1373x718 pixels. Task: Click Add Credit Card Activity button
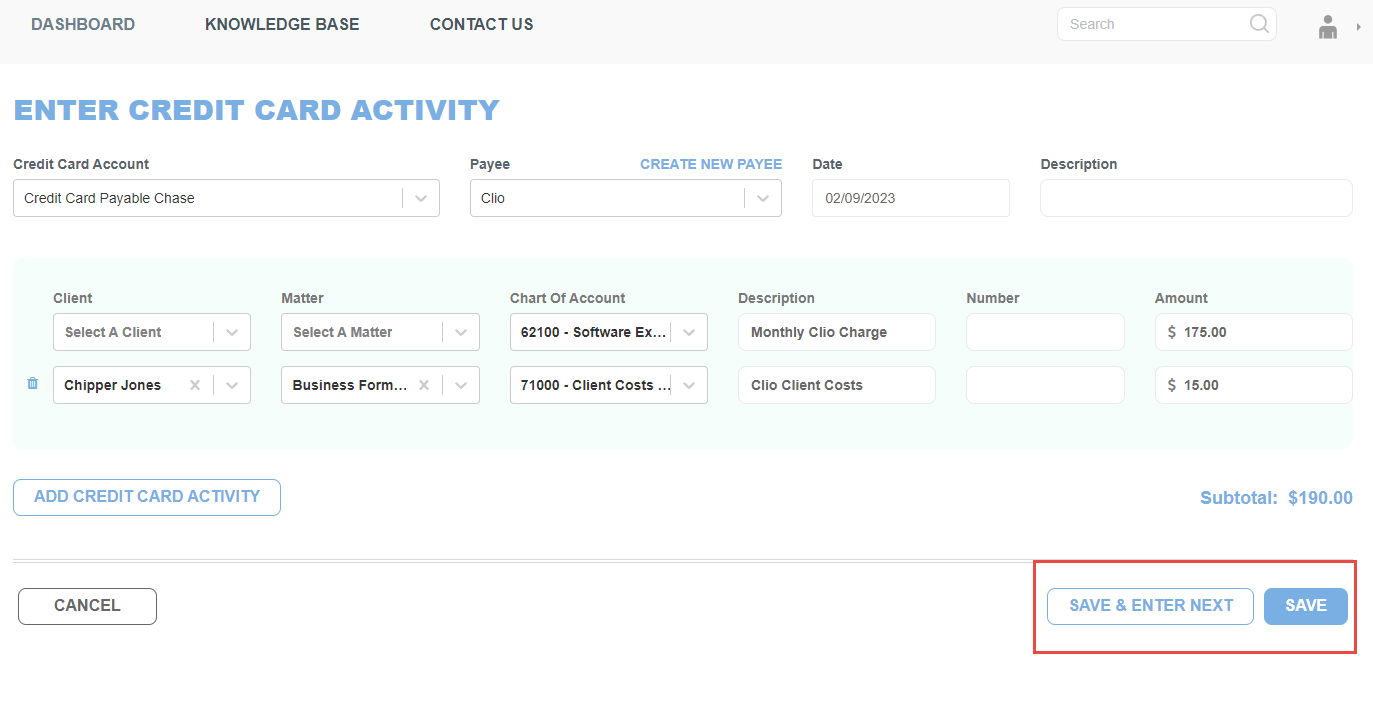[x=147, y=497]
